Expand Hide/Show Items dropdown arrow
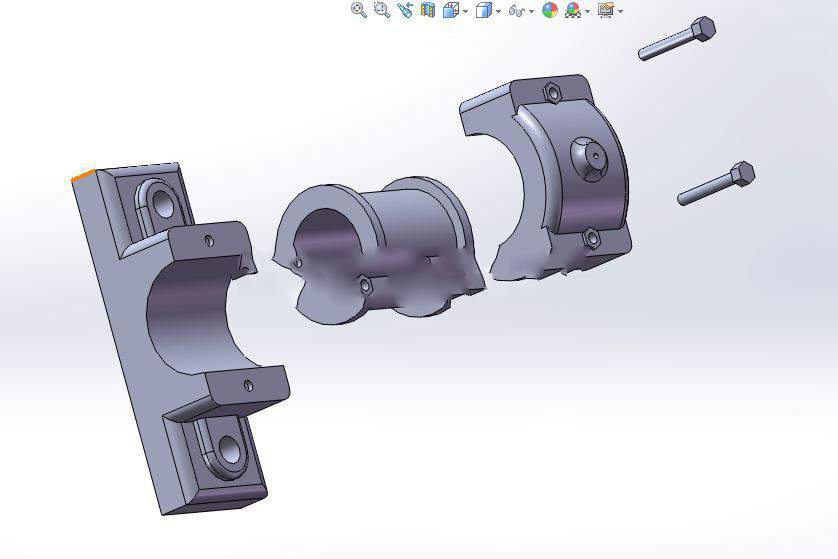Screen dimensions: 838x559 click(531, 11)
